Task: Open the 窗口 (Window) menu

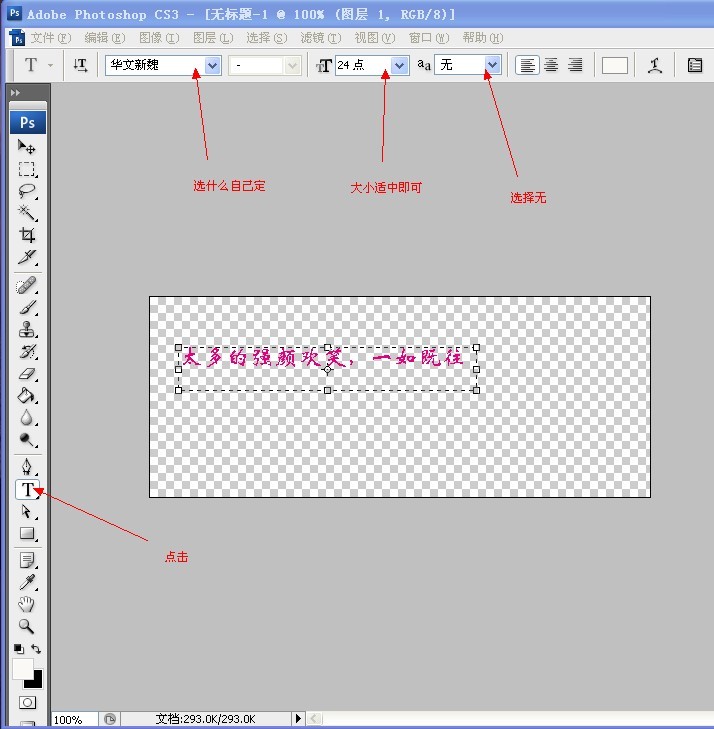Action: 429,38
